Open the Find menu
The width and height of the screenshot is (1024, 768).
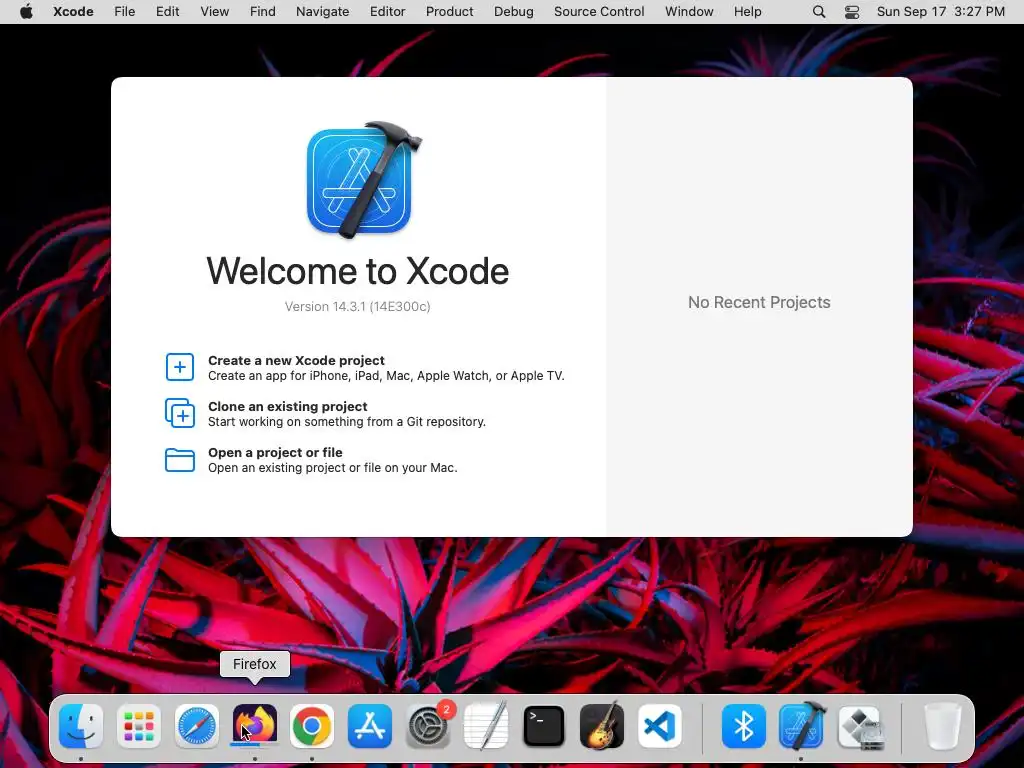click(263, 12)
